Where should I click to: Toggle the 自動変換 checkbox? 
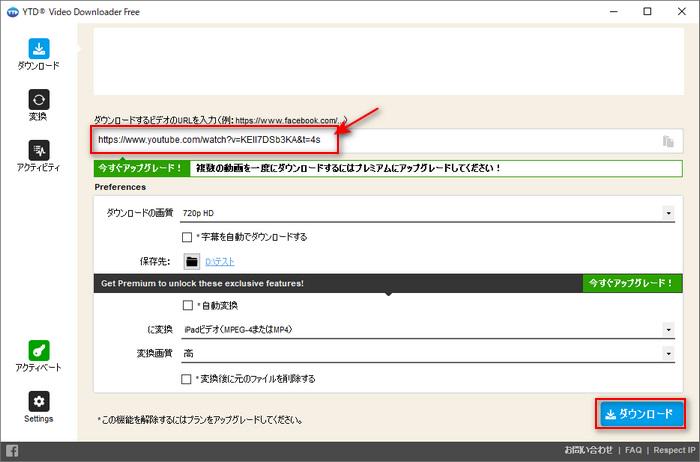[188, 305]
